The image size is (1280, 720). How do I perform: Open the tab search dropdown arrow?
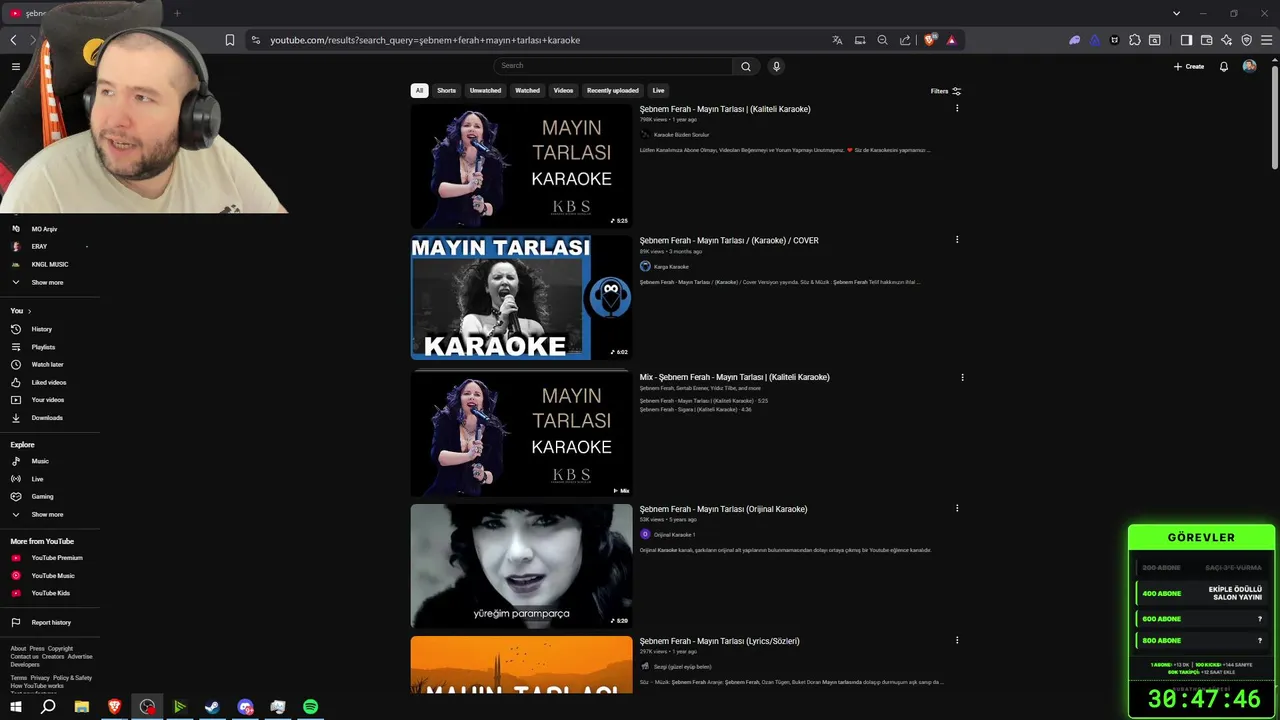coord(1176,13)
